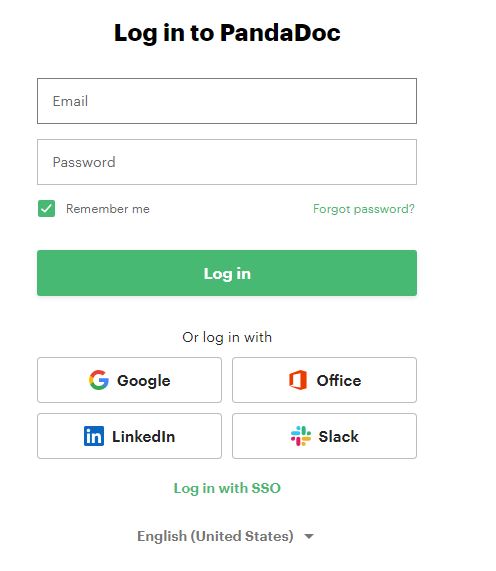Sign in using the Office button label
Image resolution: width=496 pixels, height=571 pixels.
point(339,381)
